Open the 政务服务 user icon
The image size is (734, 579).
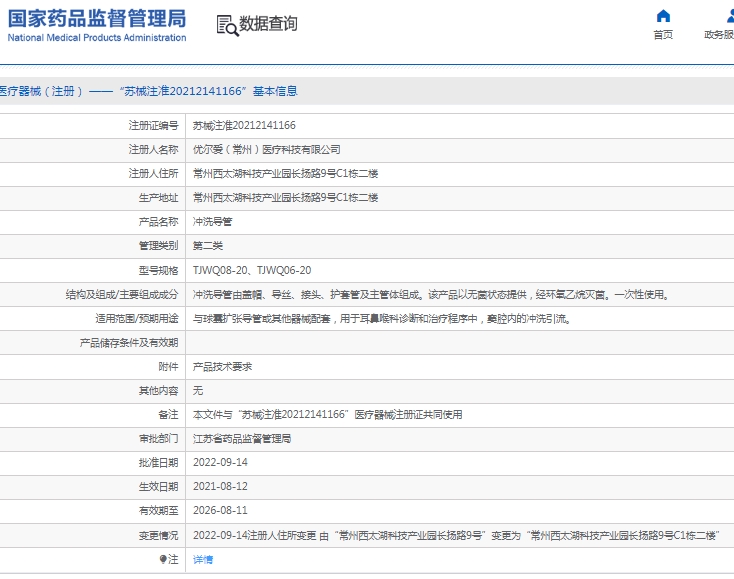tap(730, 16)
